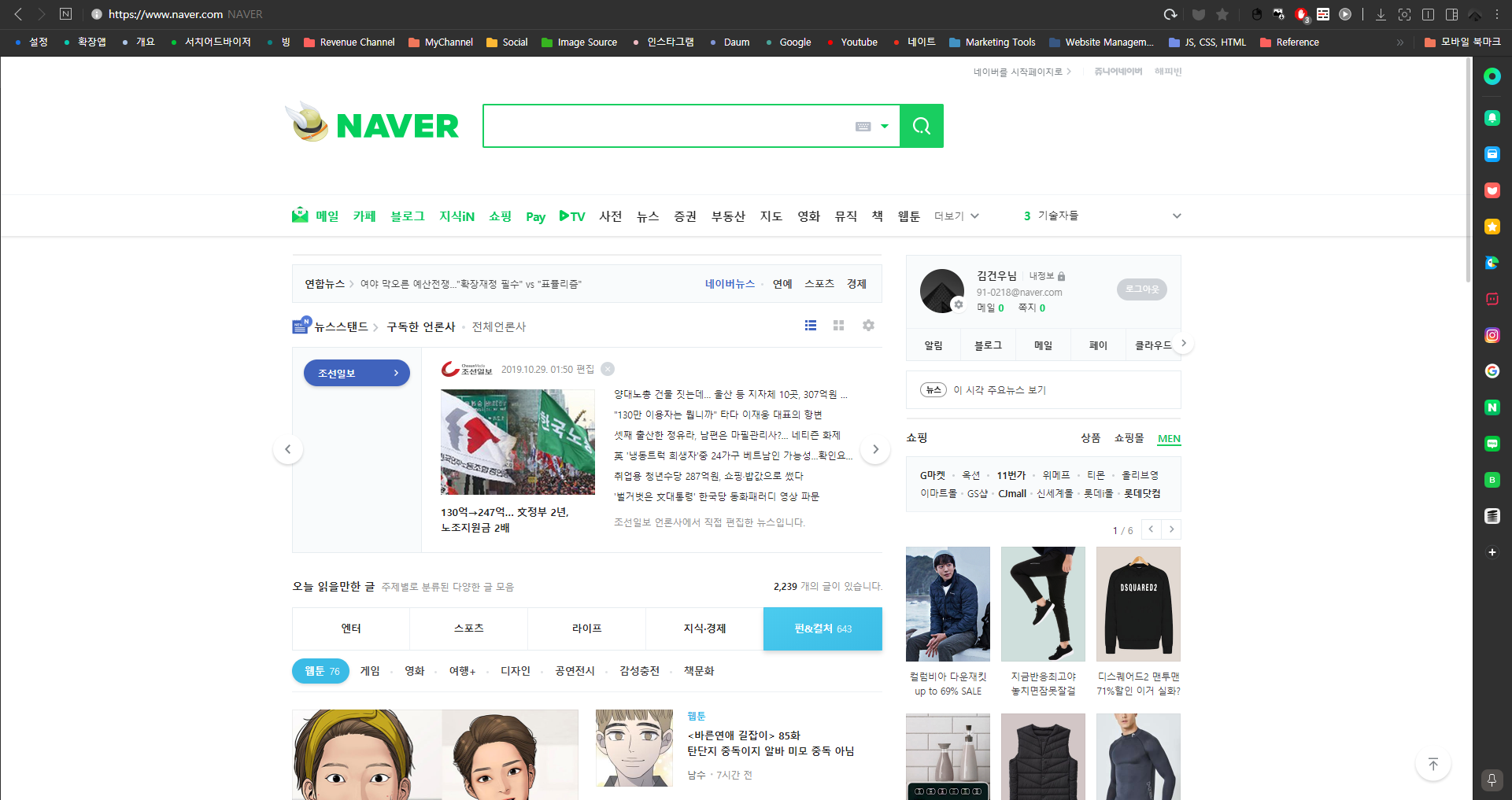
Task: Open the Papago parrot icon in sidebar
Action: pyautogui.click(x=1492, y=263)
